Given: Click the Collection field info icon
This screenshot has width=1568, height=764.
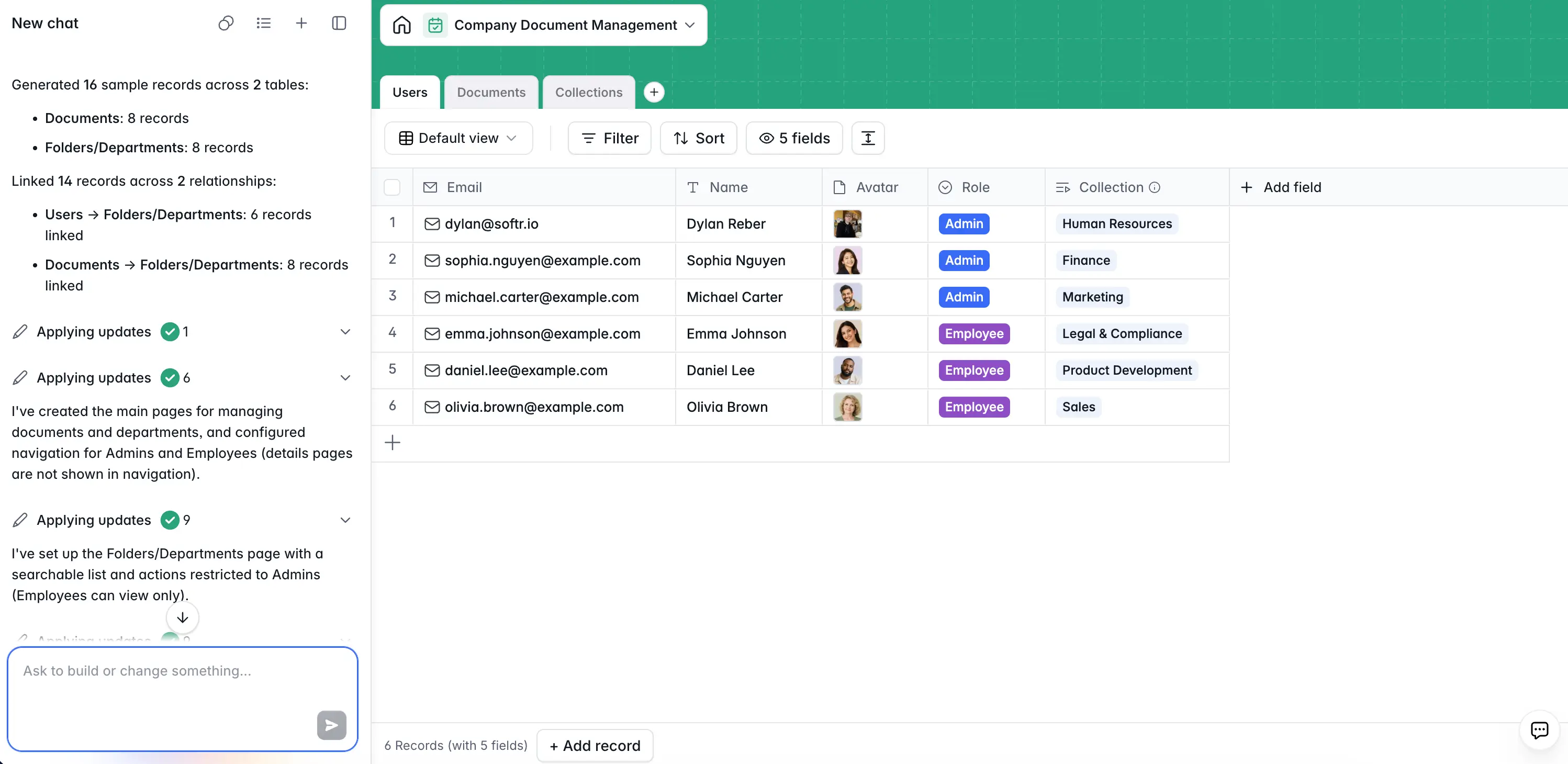Looking at the screenshot, I should (1155, 187).
